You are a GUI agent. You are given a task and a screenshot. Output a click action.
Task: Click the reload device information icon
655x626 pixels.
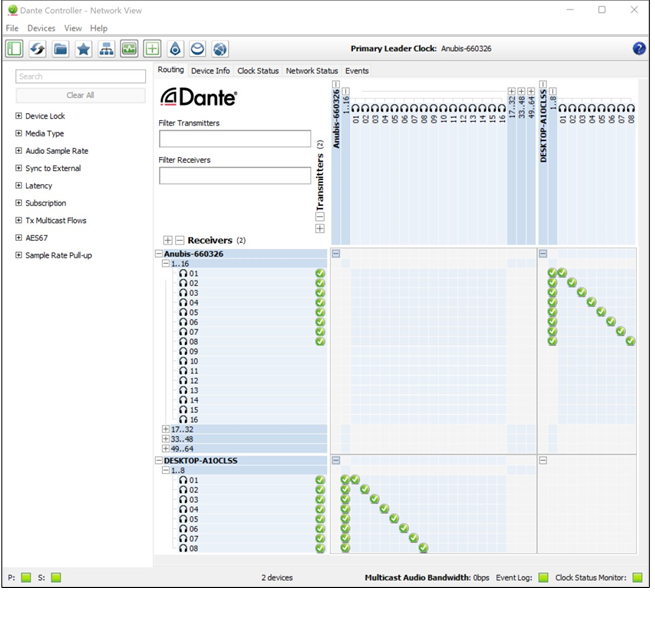(38, 49)
